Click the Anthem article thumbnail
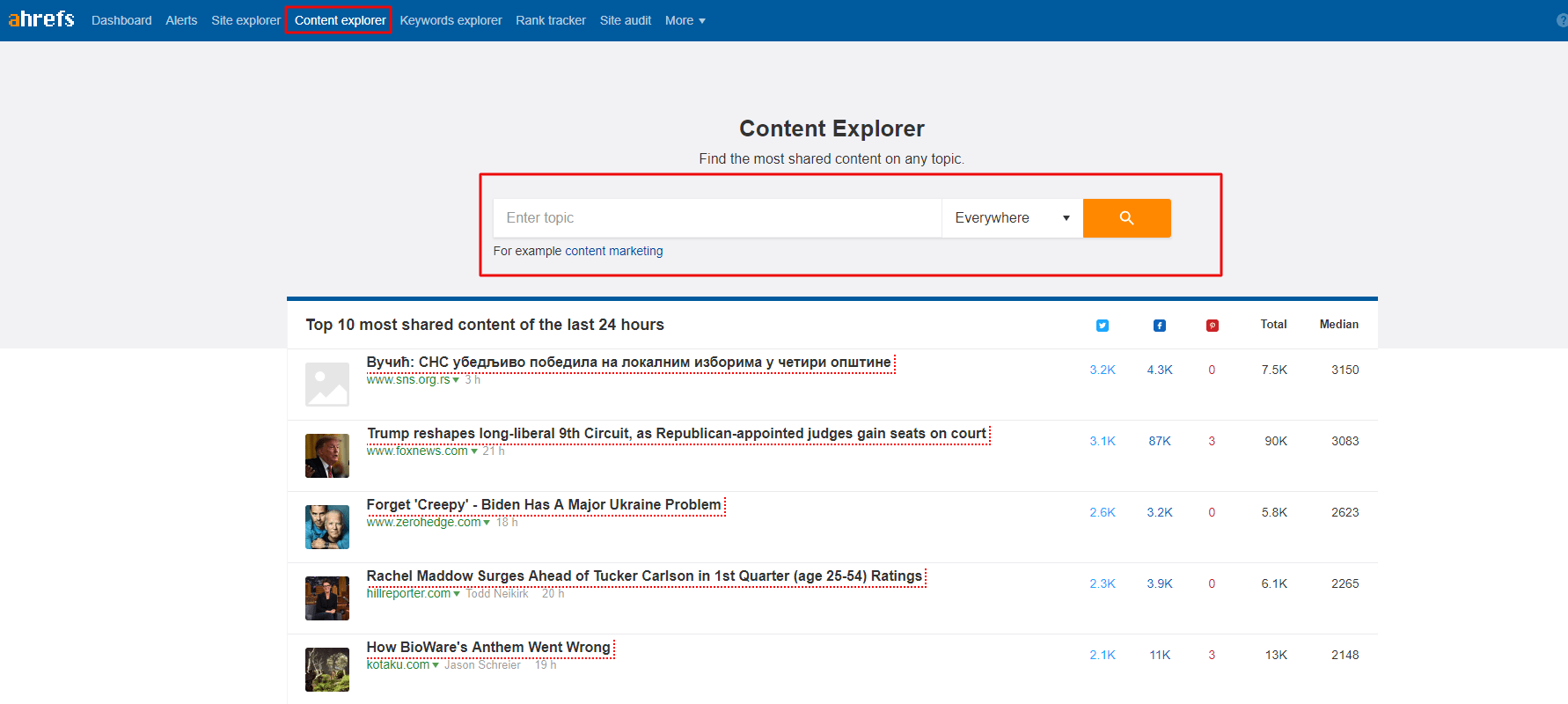1568x704 pixels. (x=327, y=670)
